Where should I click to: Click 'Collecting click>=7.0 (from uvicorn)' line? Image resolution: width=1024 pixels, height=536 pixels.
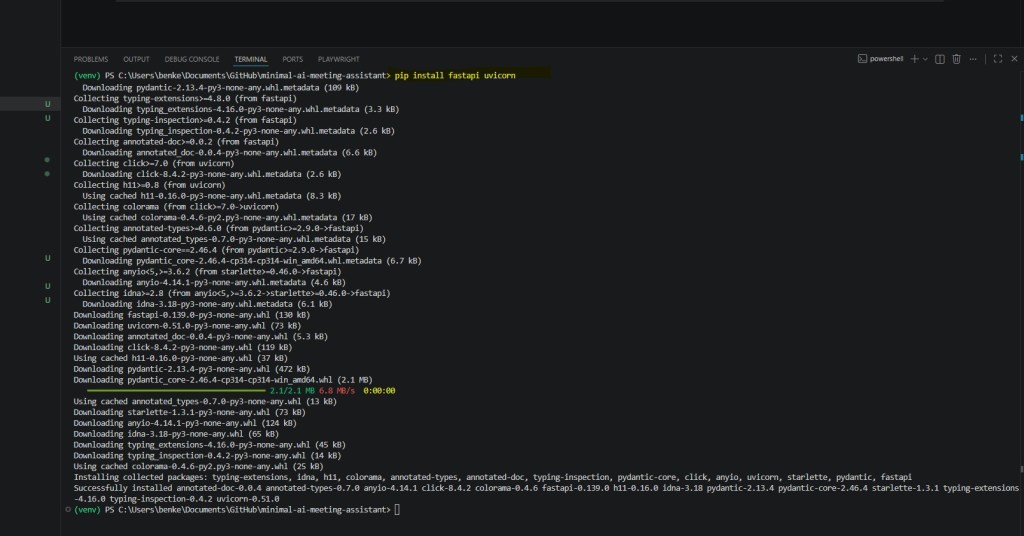(153, 163)
